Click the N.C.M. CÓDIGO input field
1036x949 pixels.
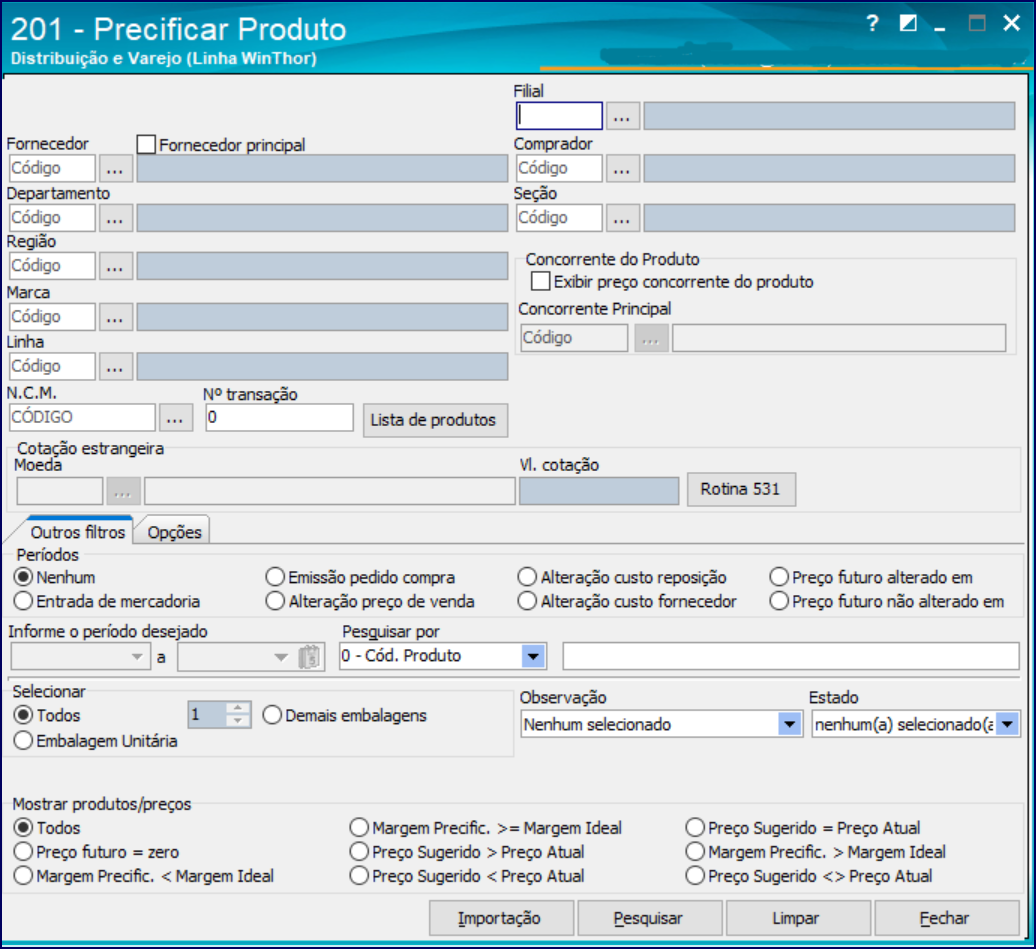[x=82, y=418]
